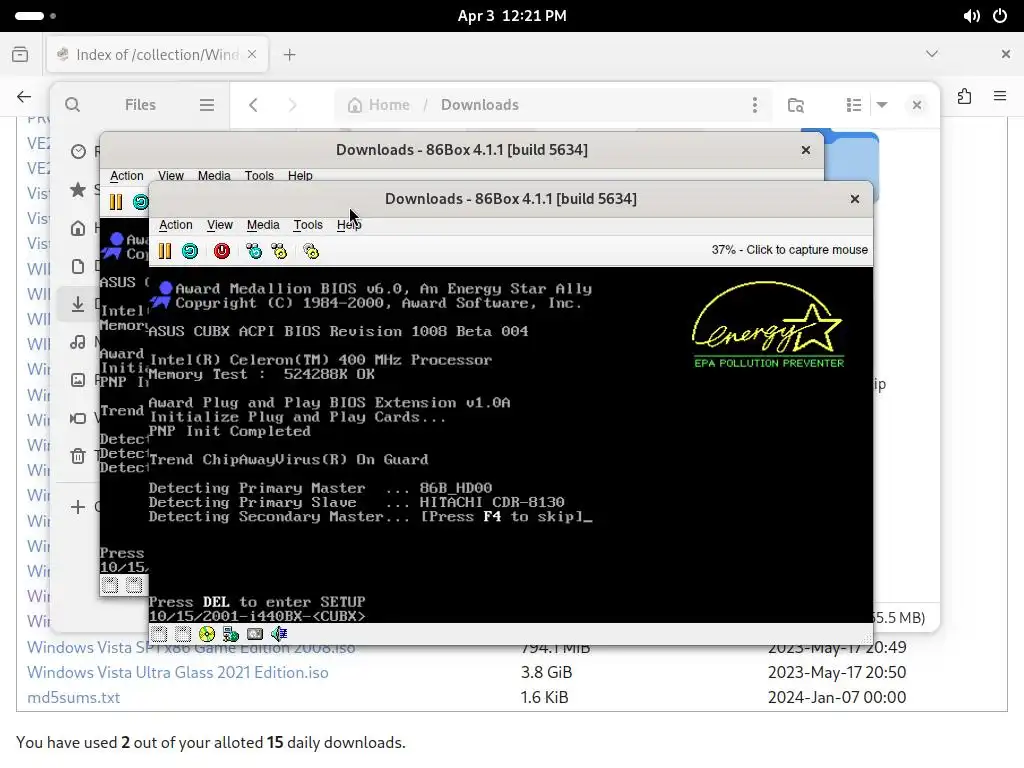
Task: Click the network status bar icon
Action: pyautogui.click(x=231, y=633)
